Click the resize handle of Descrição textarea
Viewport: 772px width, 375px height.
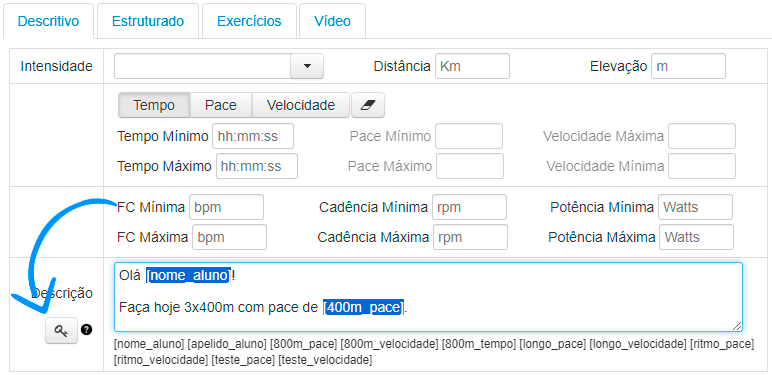pos(737,326)
